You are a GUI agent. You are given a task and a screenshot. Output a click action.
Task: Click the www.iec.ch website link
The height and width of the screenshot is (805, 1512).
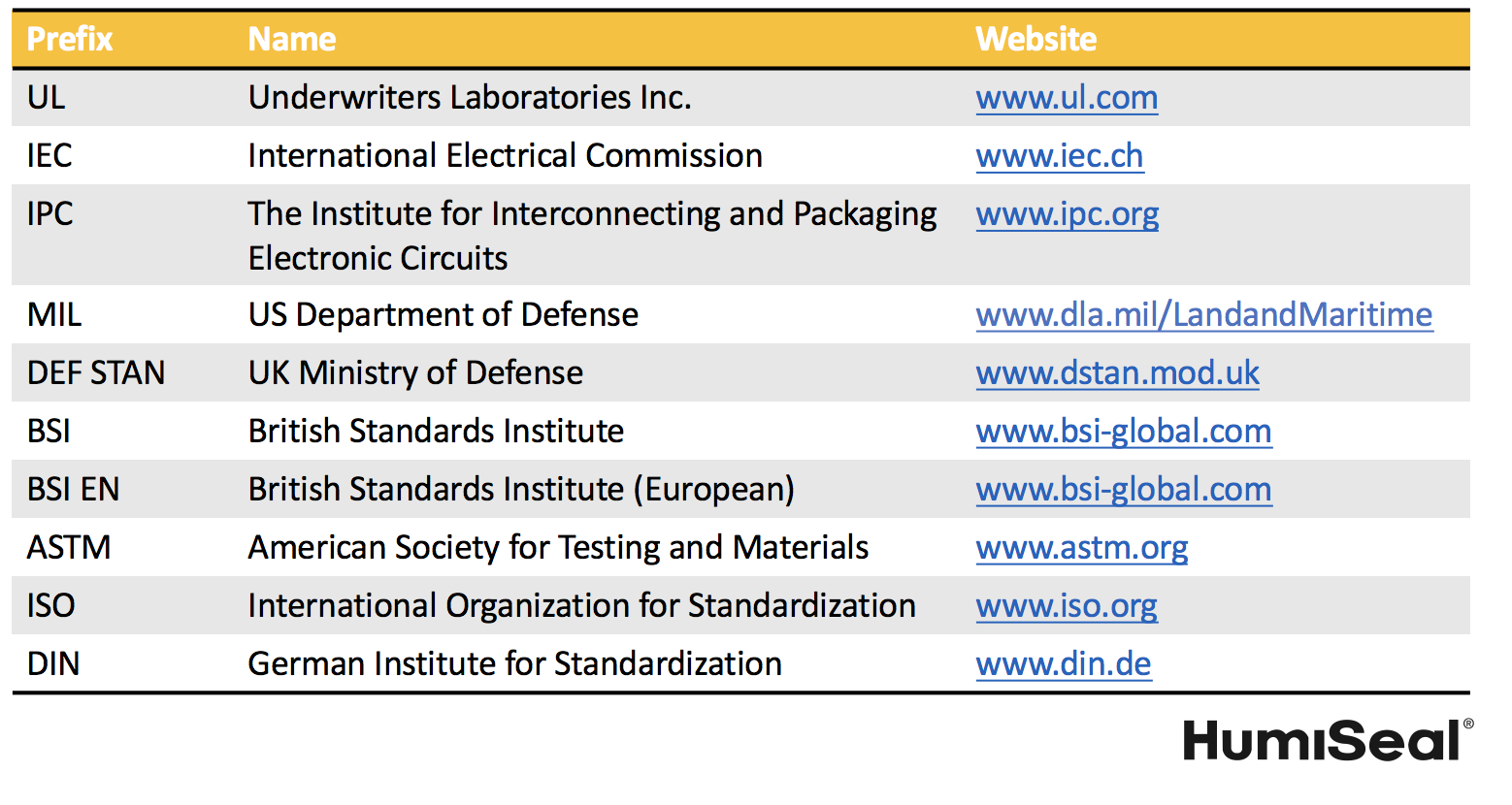pyautogui.click(x=1059, y=156)
